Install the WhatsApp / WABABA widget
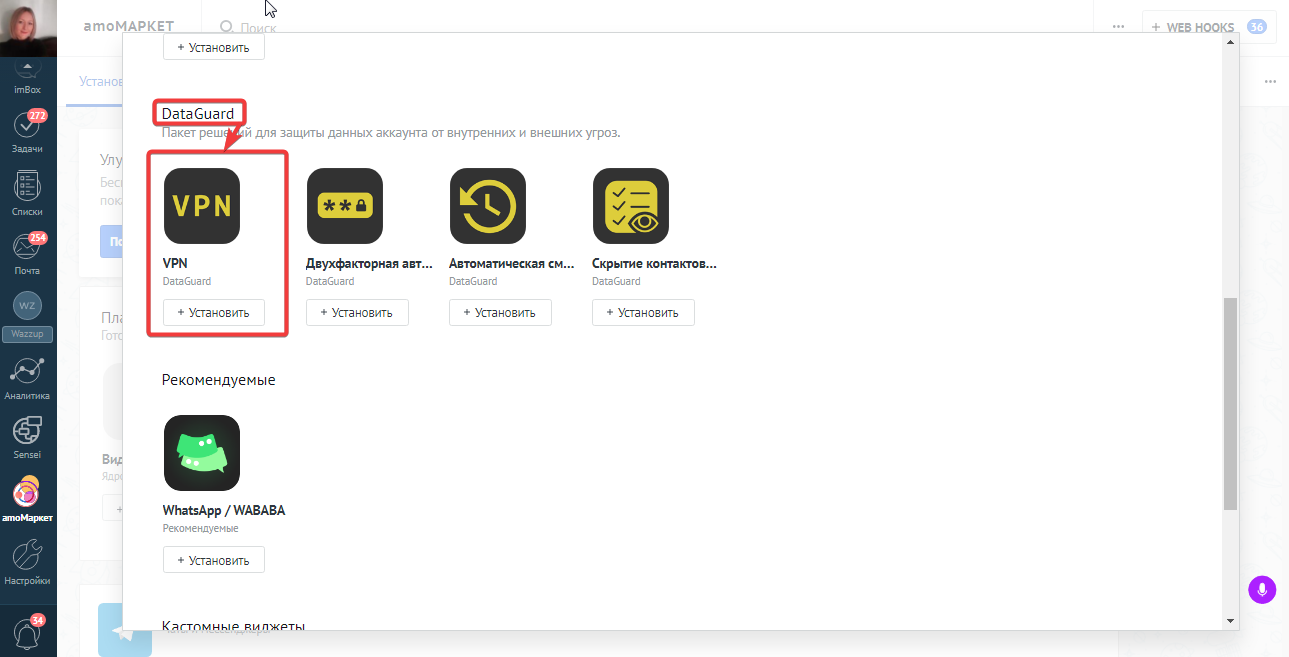The image size is (1289, 657). click(214, 560)
